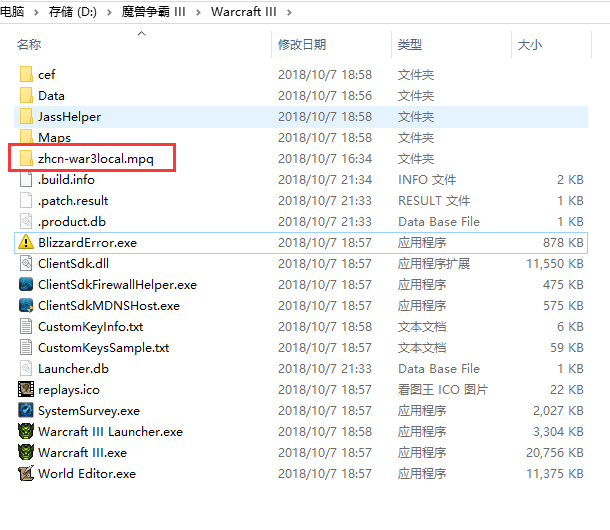Select the CustomKeysSample.txt file name
Screen dimensions: 610x530
coord(103,347)
